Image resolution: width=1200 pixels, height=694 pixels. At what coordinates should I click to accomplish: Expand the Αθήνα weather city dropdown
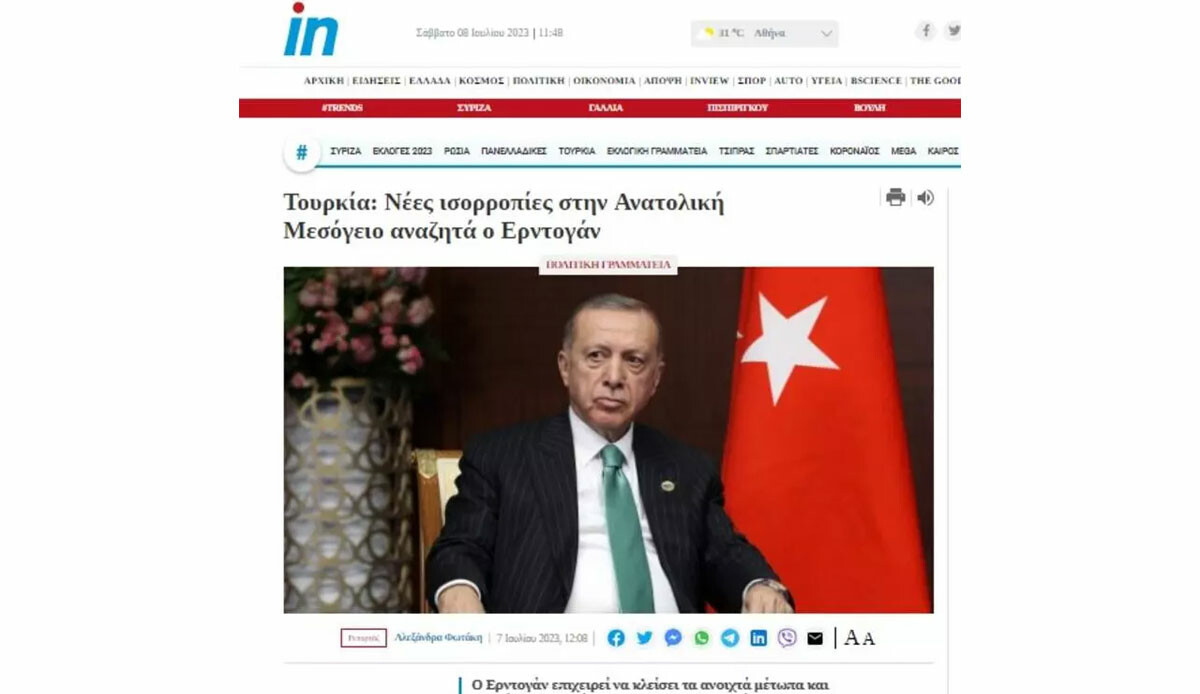coord(765,33)
